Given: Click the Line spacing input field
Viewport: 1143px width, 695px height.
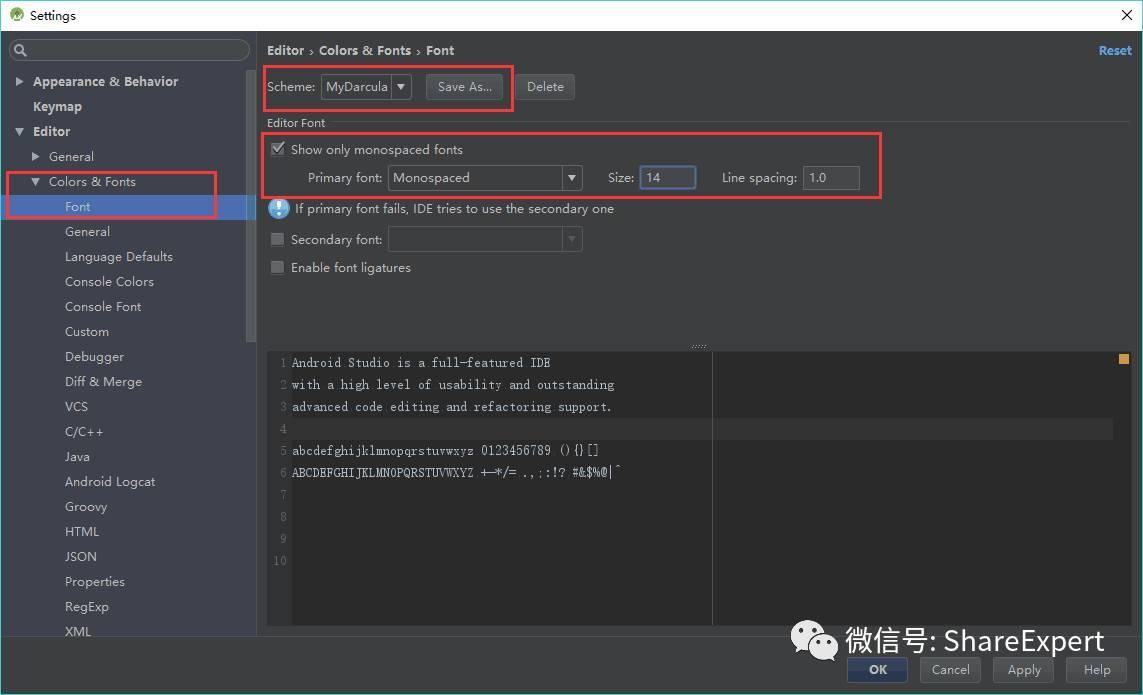Looking at the screenshot, I should point(831,178).
